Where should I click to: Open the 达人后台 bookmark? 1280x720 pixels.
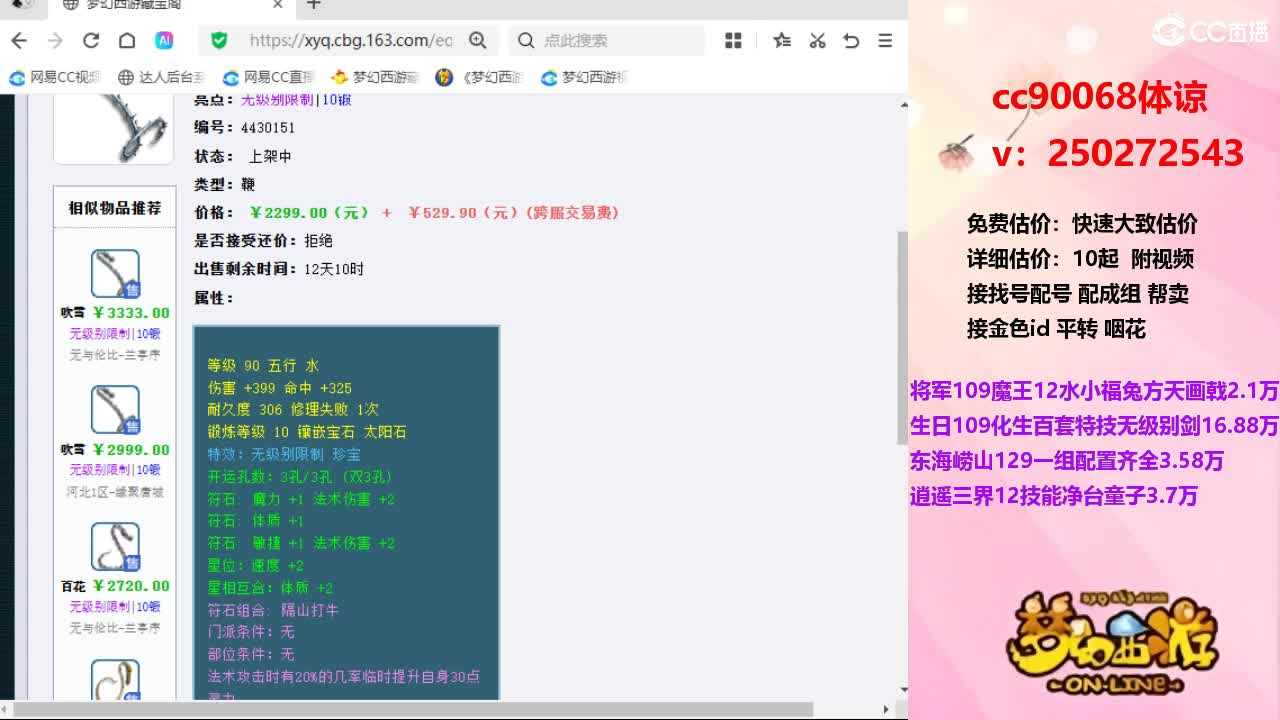coord(162,77)
